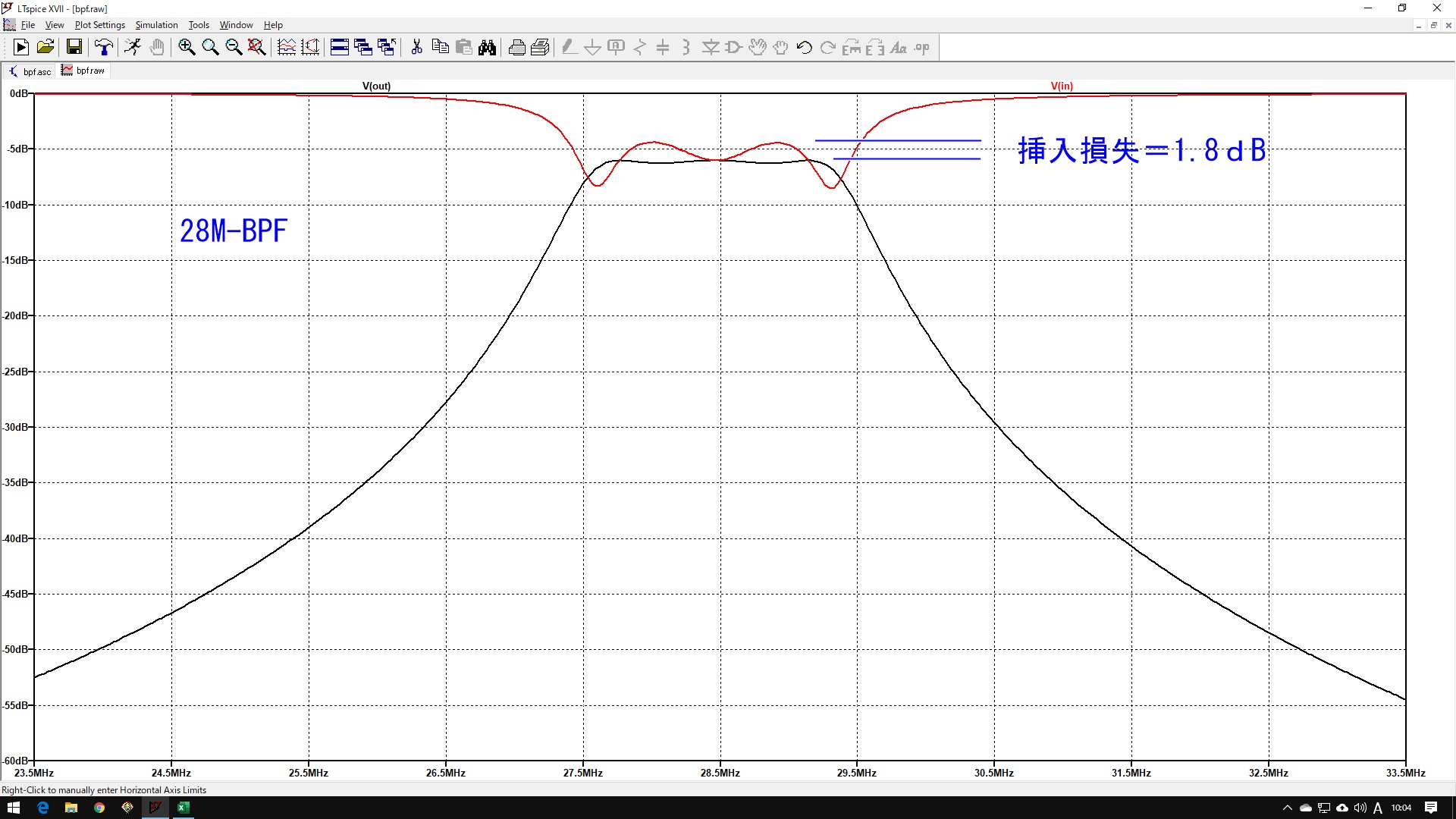1456x819 pixels.
Task: Click the Zoom to fit icon
Action: click(257, 48)
